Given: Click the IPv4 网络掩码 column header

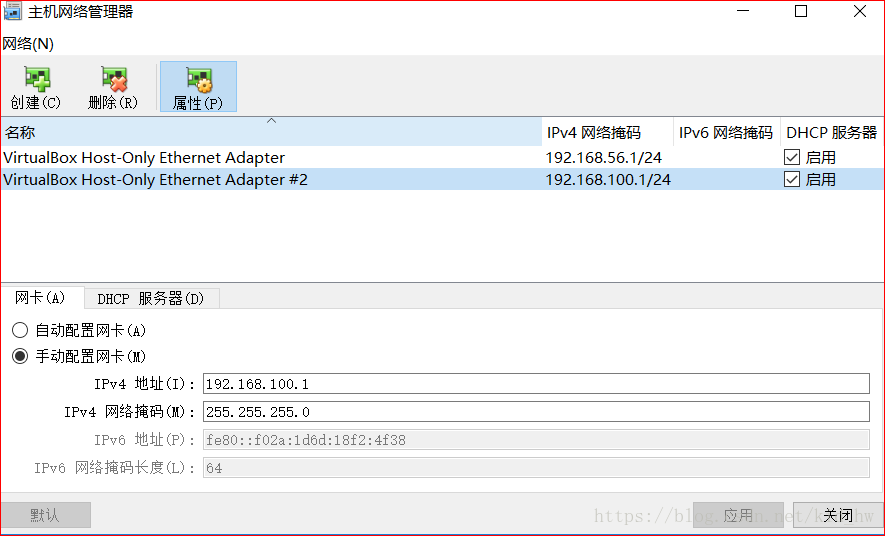Looking at the screenshot, I should click(608, 132).
